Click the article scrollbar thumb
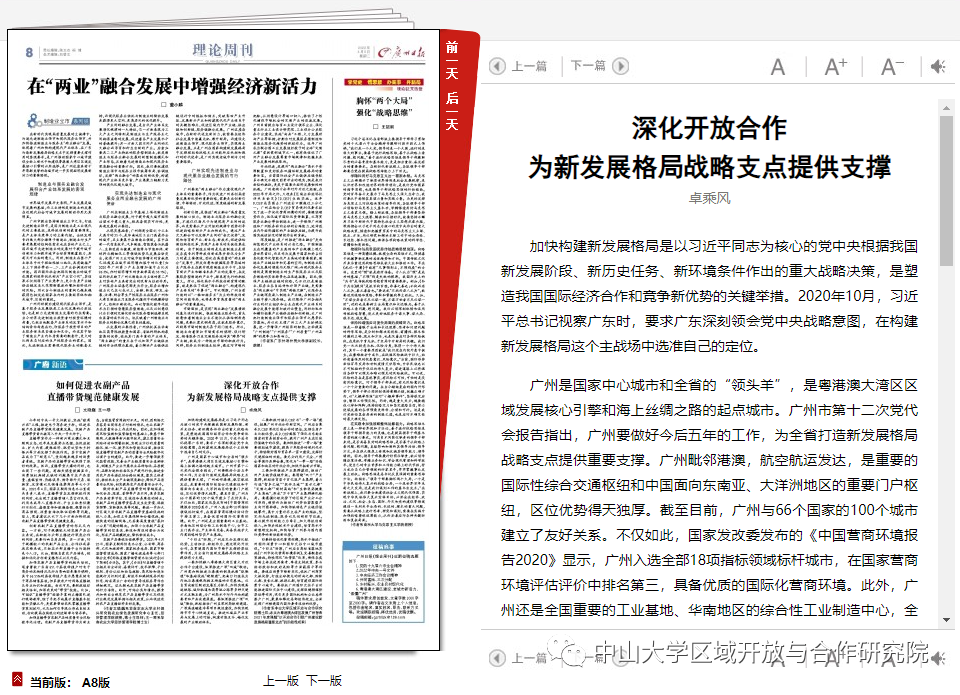 coord(947,190)
